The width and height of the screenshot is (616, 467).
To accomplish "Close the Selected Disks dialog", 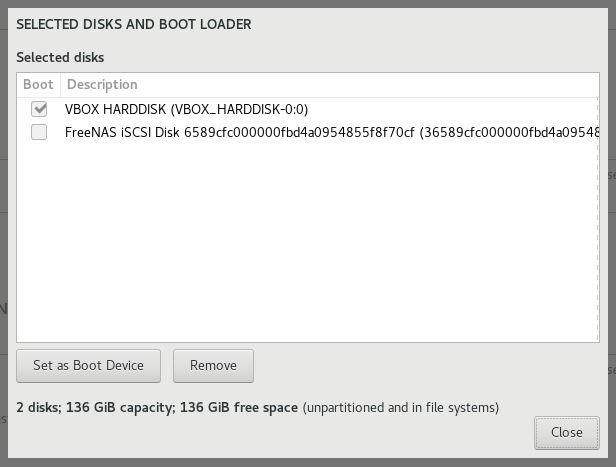I will (x=566, y=432).
